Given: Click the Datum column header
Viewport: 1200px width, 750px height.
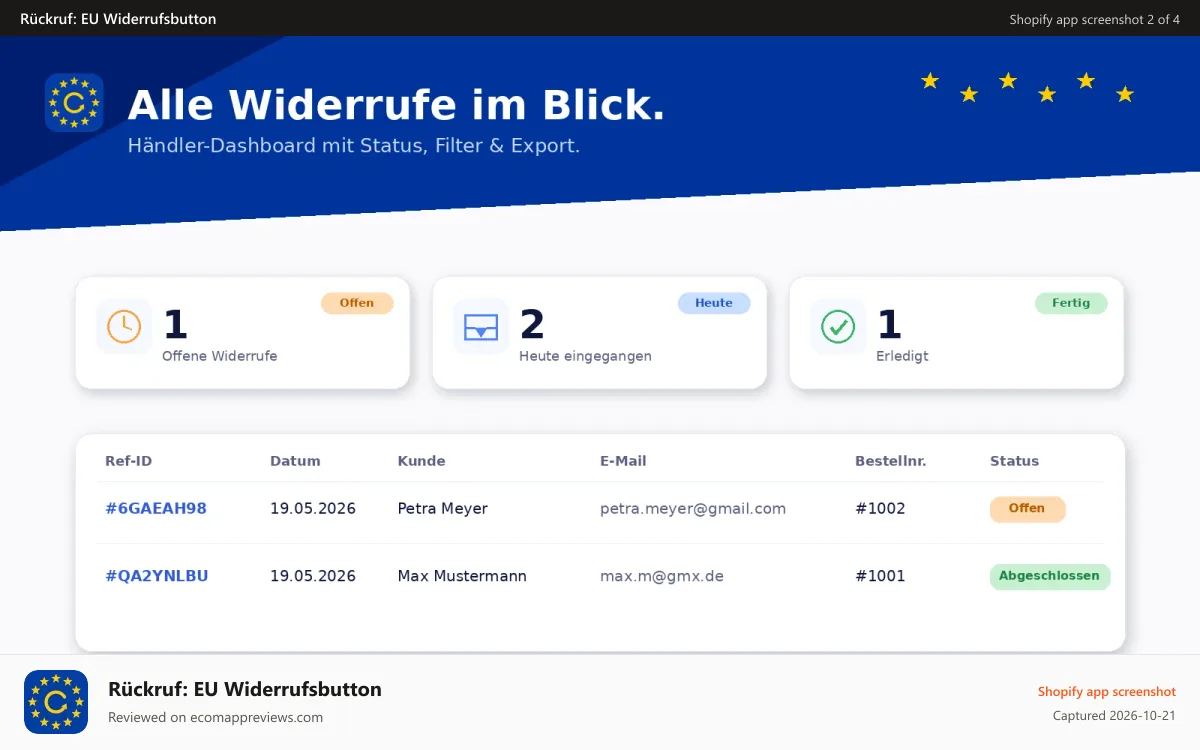Looking at the screenshot, I should (295, 461).
